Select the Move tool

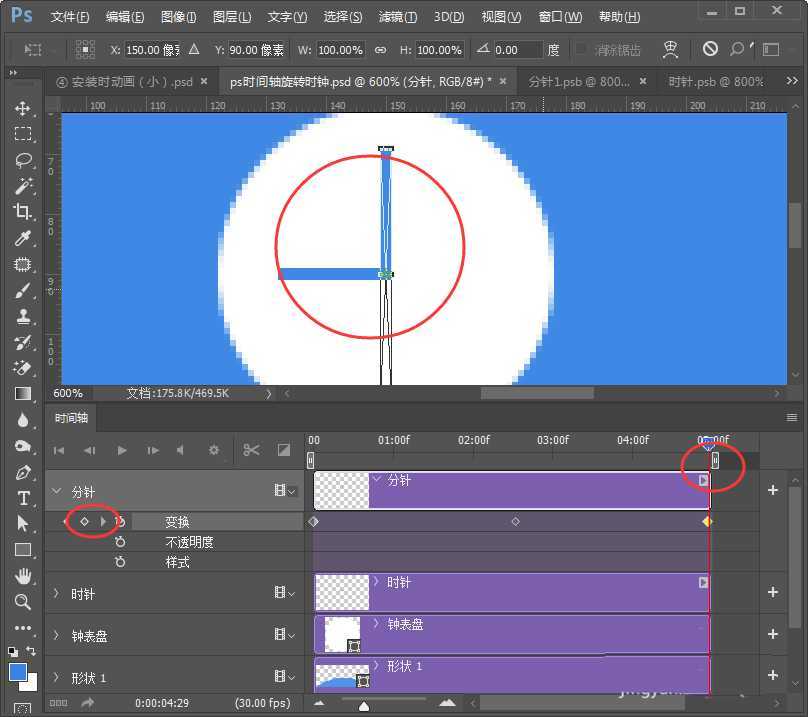click(x=22, y=108)
